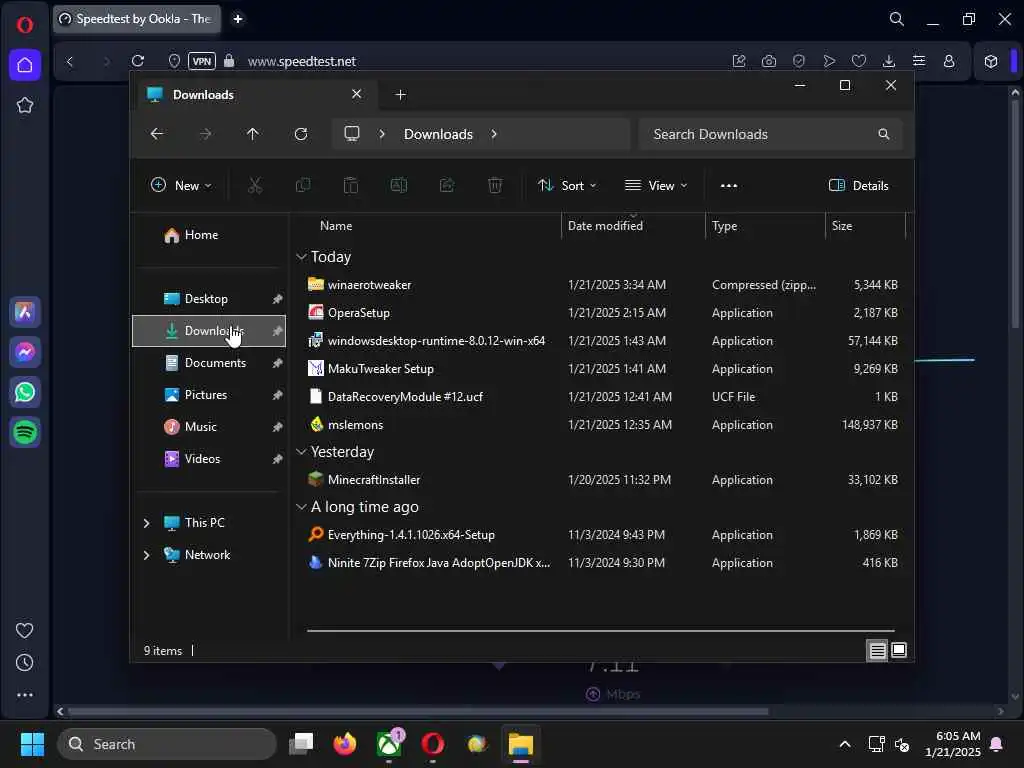Click the Copy icon in Explorer toolbar
This screenshot has width=1024, height=768.
click(303, 185)
